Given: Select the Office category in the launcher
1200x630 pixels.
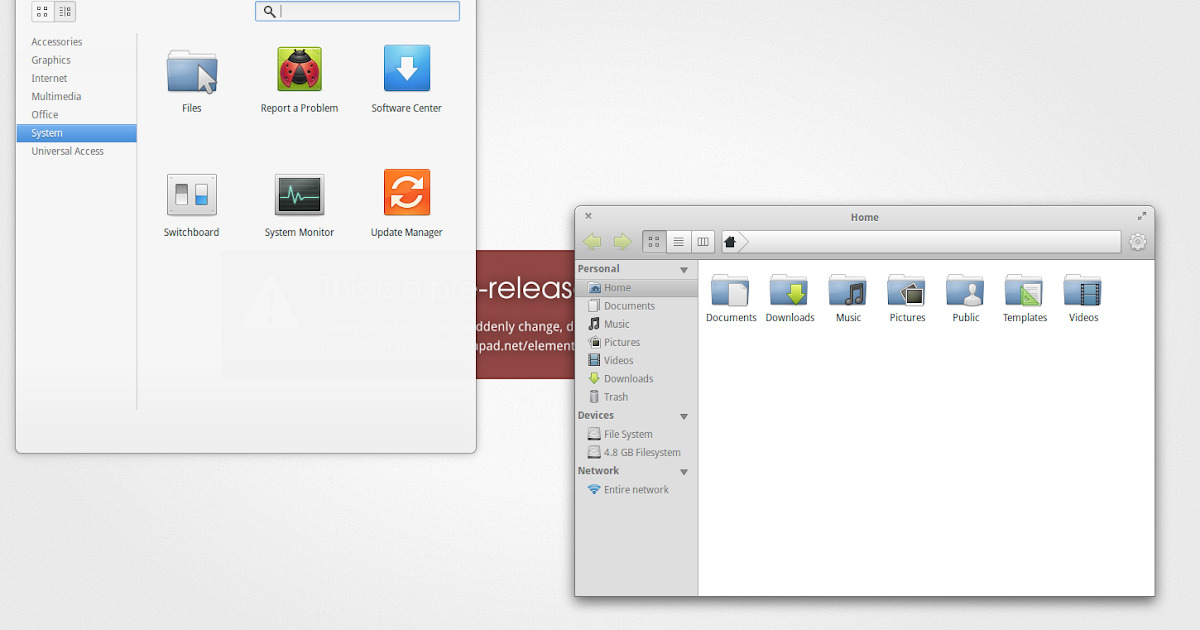Looking at the screenshot, I should (x=47, y=114).
